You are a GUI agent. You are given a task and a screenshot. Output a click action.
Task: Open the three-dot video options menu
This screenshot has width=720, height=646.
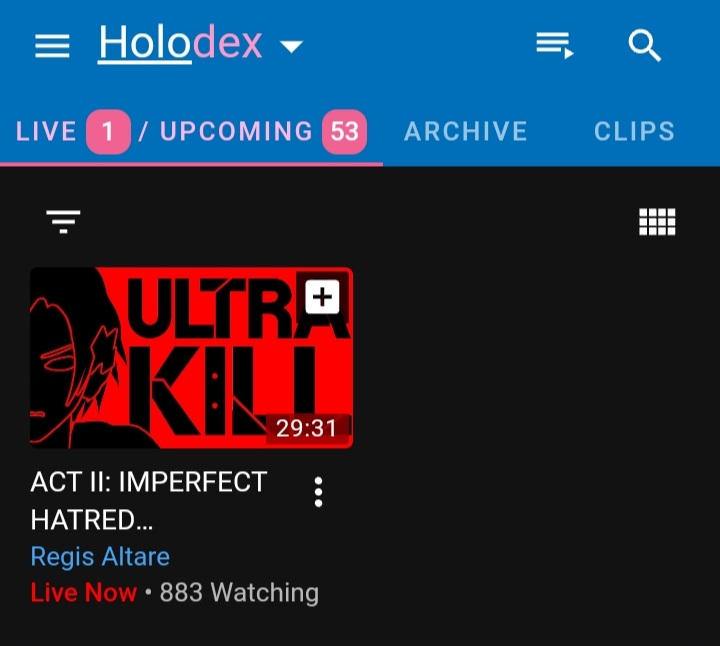coord(318,492)
